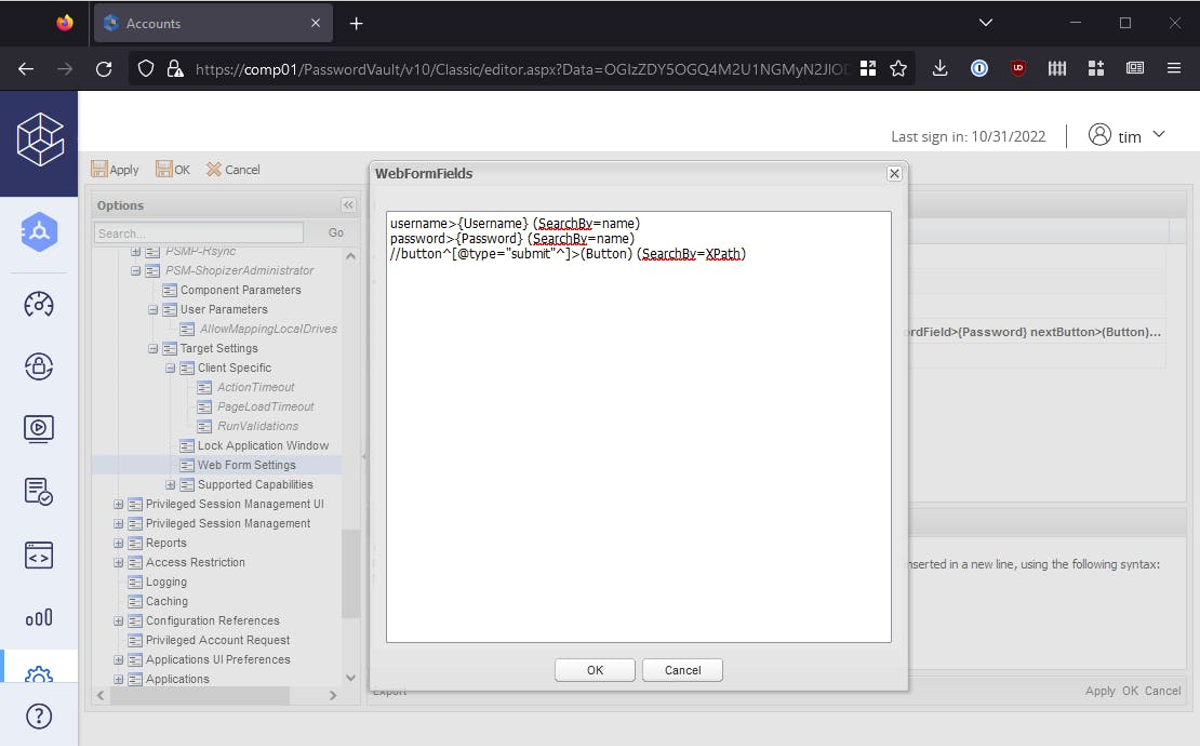Expand the Supported Capabilities node
The width and height of the screenshot is (1200, 746).
[170, 485]
